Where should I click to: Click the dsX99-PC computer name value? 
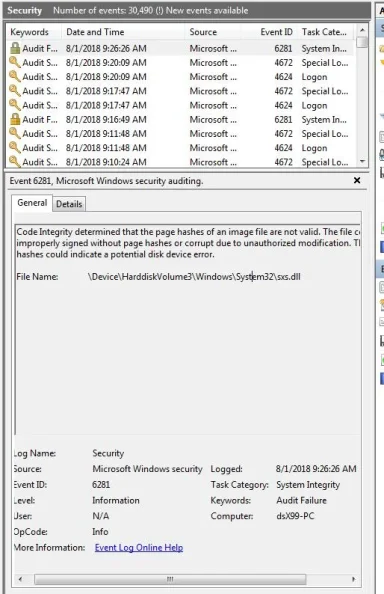tap(295, 516)
